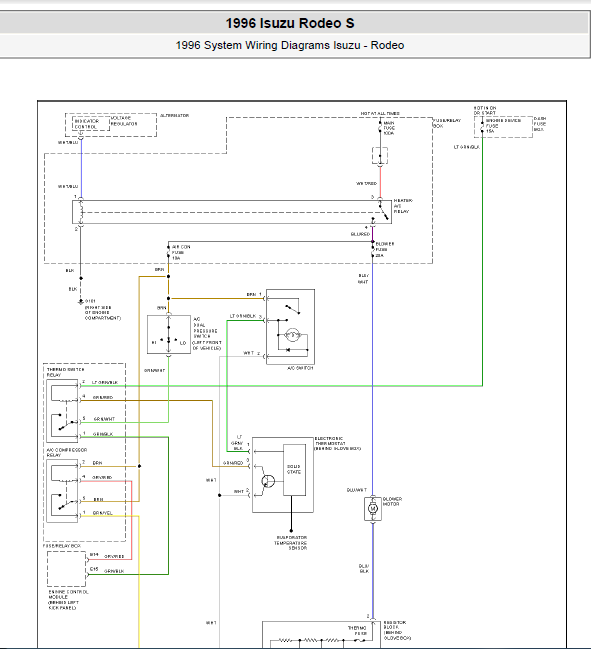The image size is (591, 649).
Task: Click the "1996 Isuzu Rodeo S" title header
Action: 290,23
